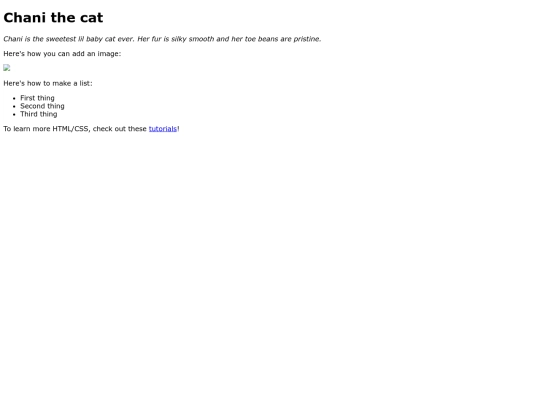The height and width of the screenshot is (405, 540).
Task: Click the word 'cat' in the heading
Action: (91, 18)
